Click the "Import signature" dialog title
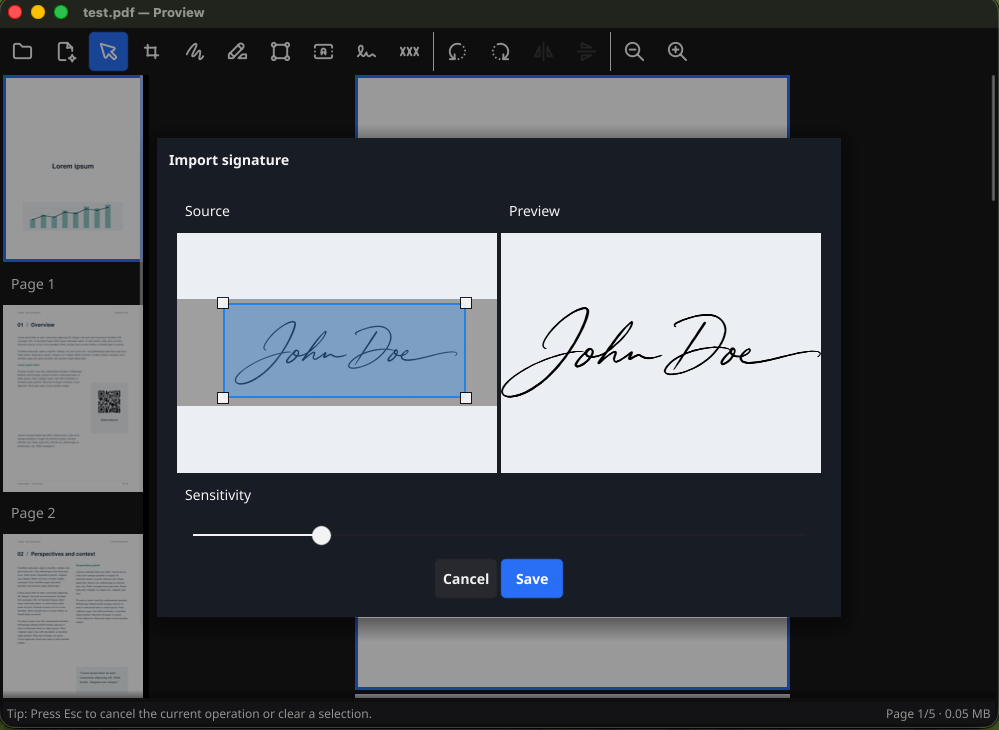Viewport: 999px width, 730px height. coord(229,160)
